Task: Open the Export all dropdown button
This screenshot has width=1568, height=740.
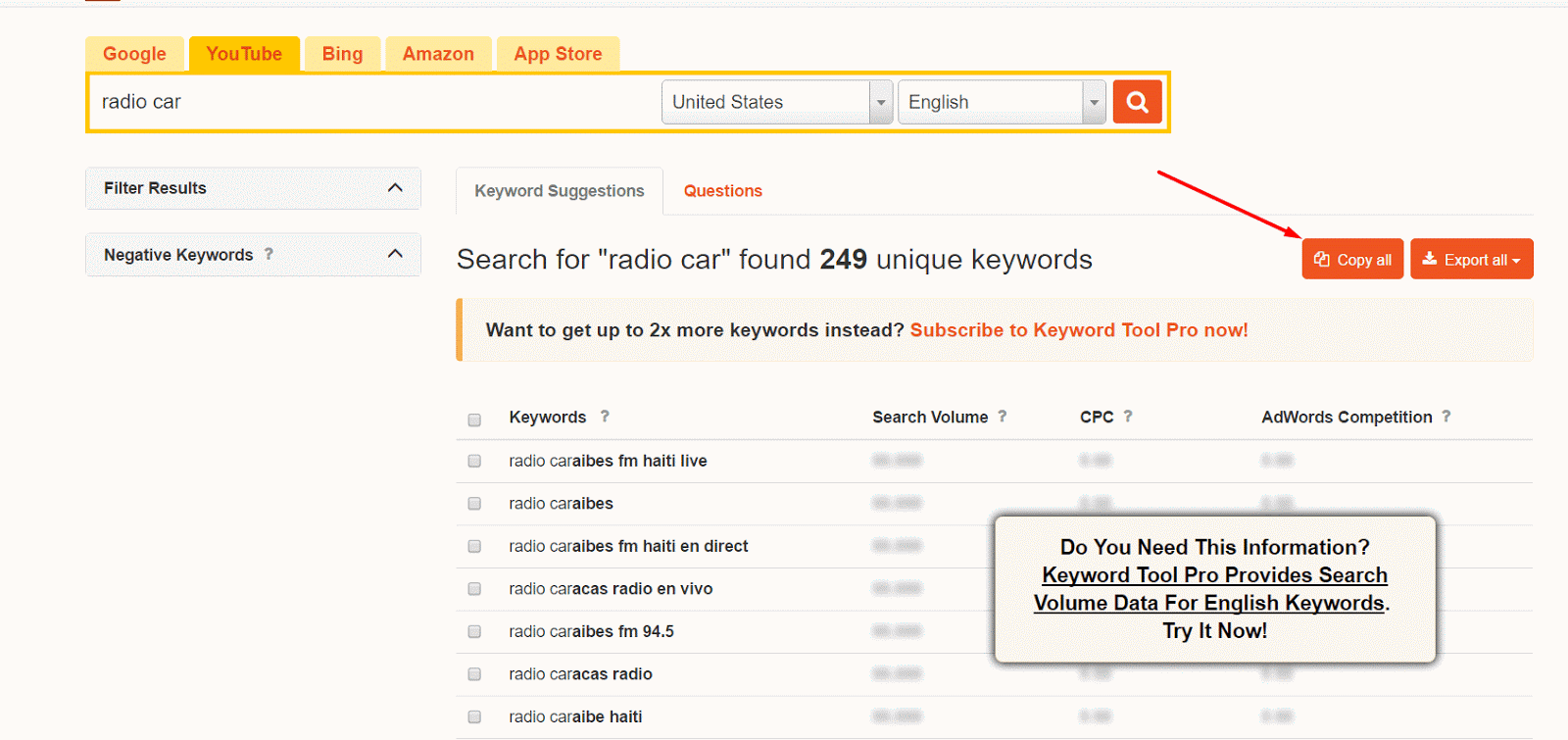Action: click(1472, 260)
